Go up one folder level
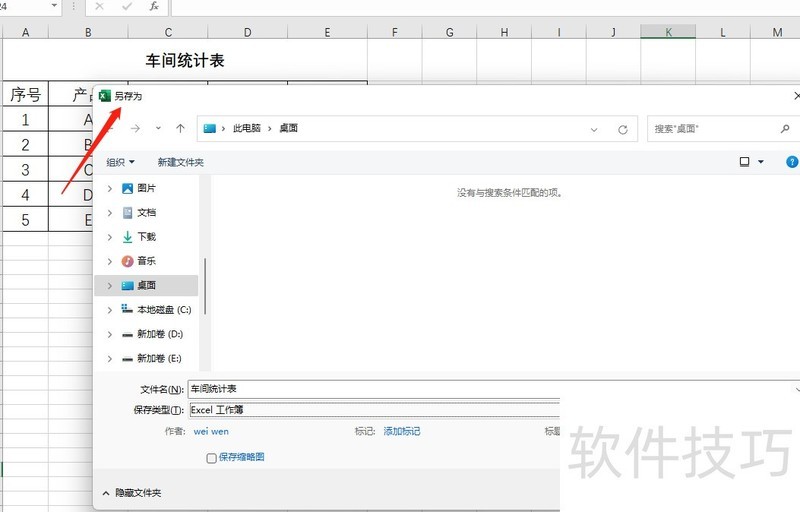800x512 pixels. 180,129
